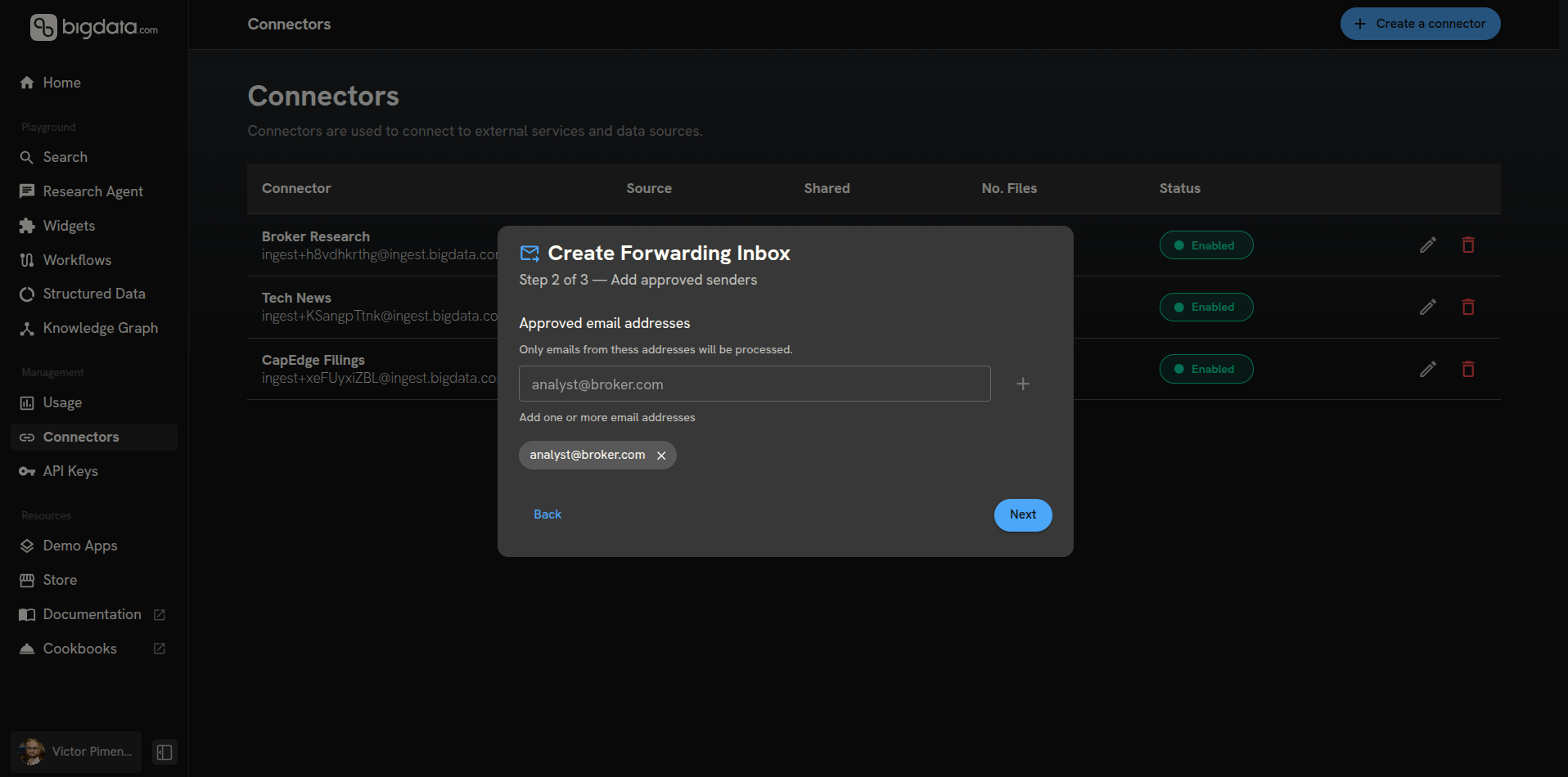Image resolution: width=1568 pixels, height=777 pixels.
Task: Click the Documentation external-link icon
Action: pos(160,614)
